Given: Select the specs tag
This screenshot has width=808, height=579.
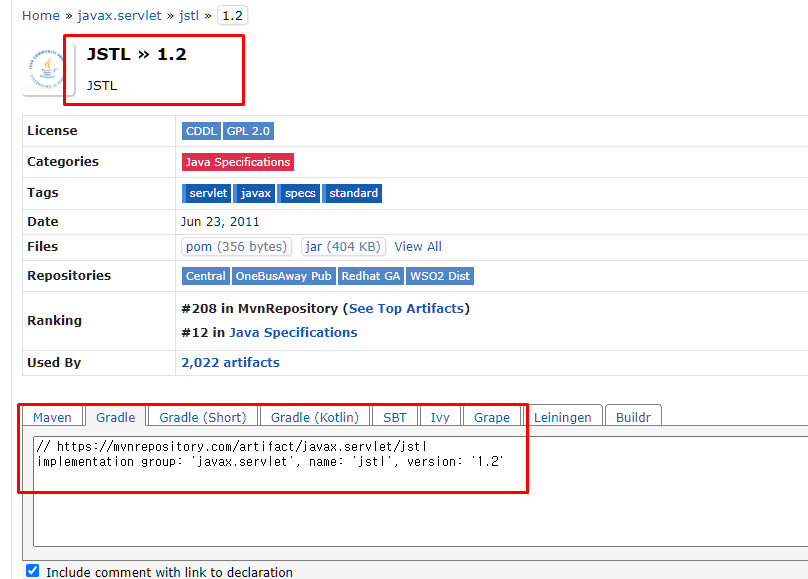Looking at the screenshot, I should point(299,193).
